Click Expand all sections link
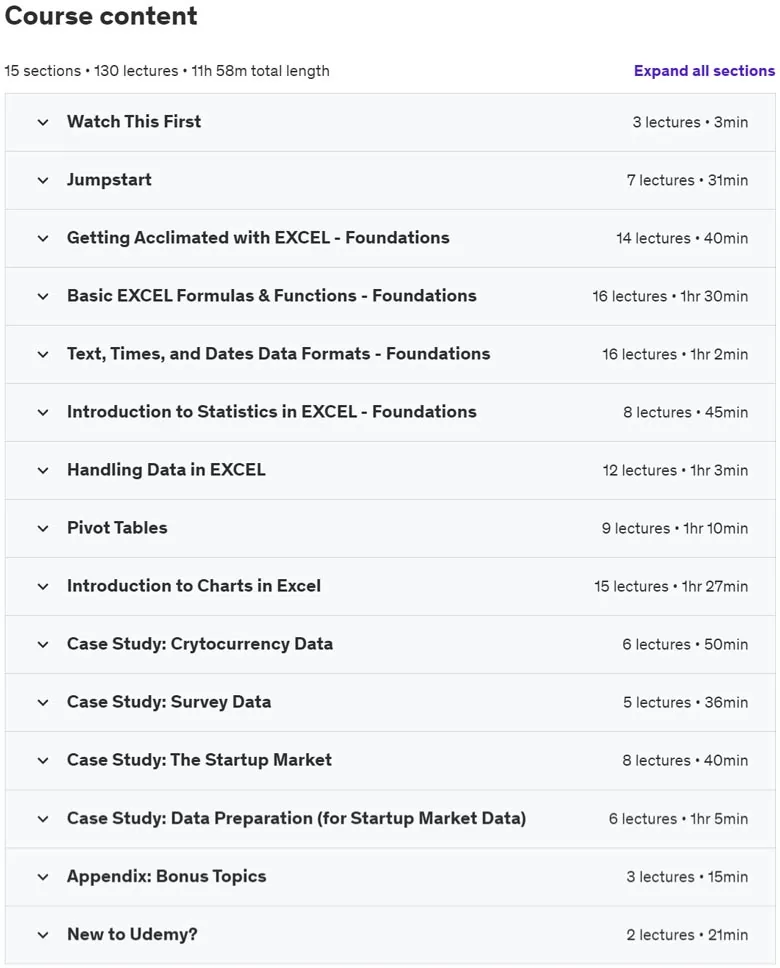Screen dimensions: 780x968 pos(704,71)
